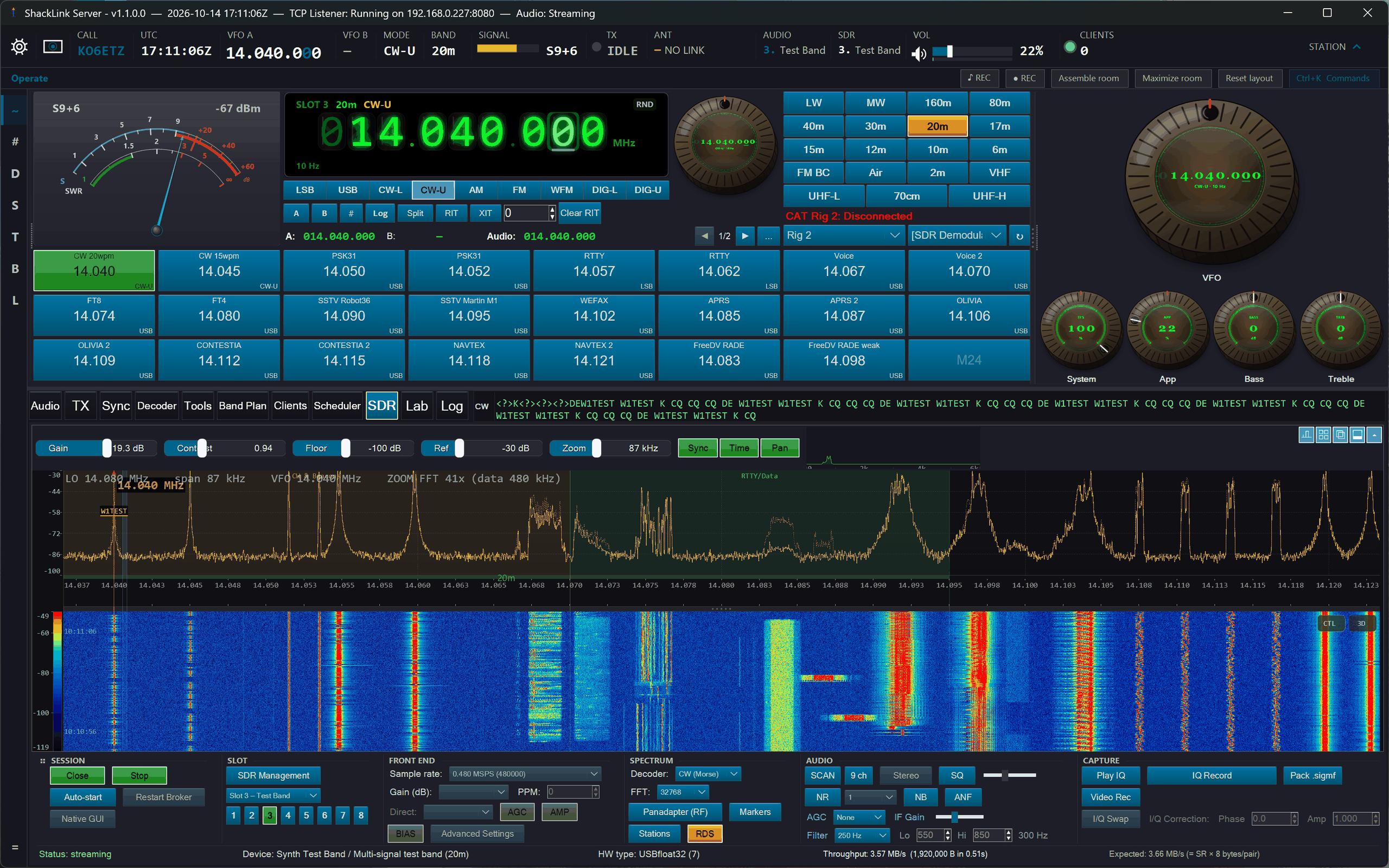
Task: Click the RIT offset input field
Action: (x=526, y=213)
